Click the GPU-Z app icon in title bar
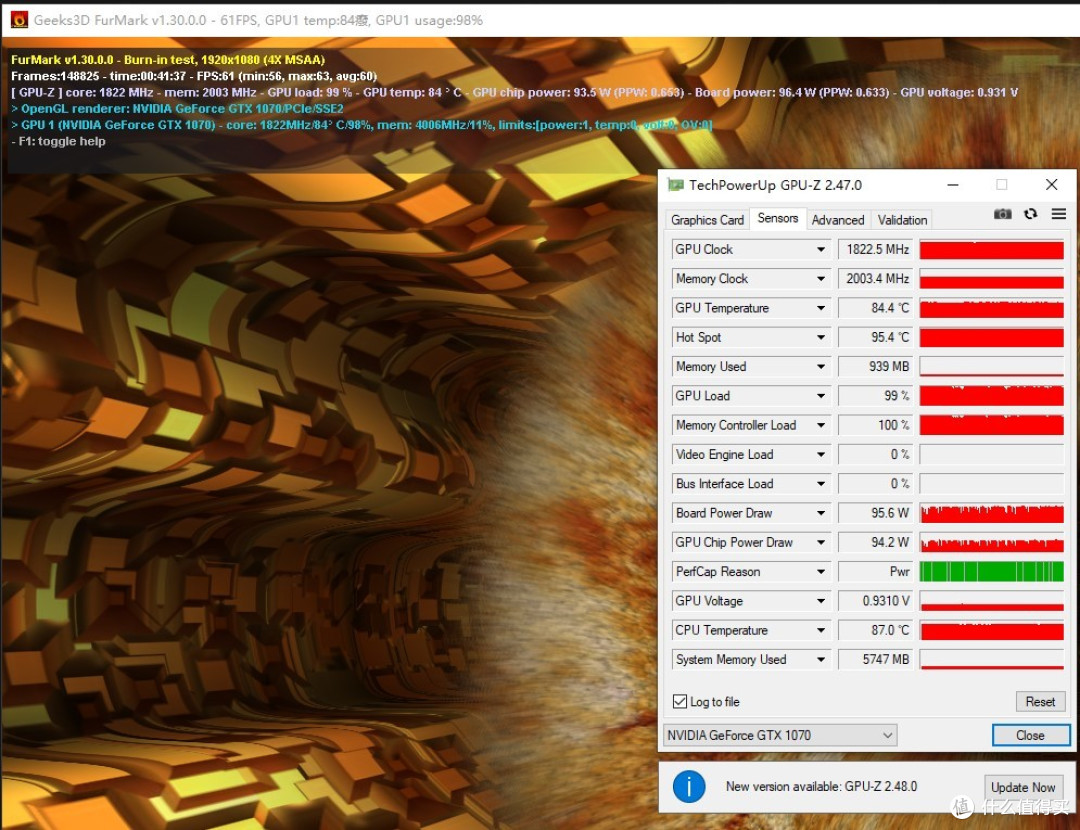This screenshot has width=1080, height=830. point(676,185)
